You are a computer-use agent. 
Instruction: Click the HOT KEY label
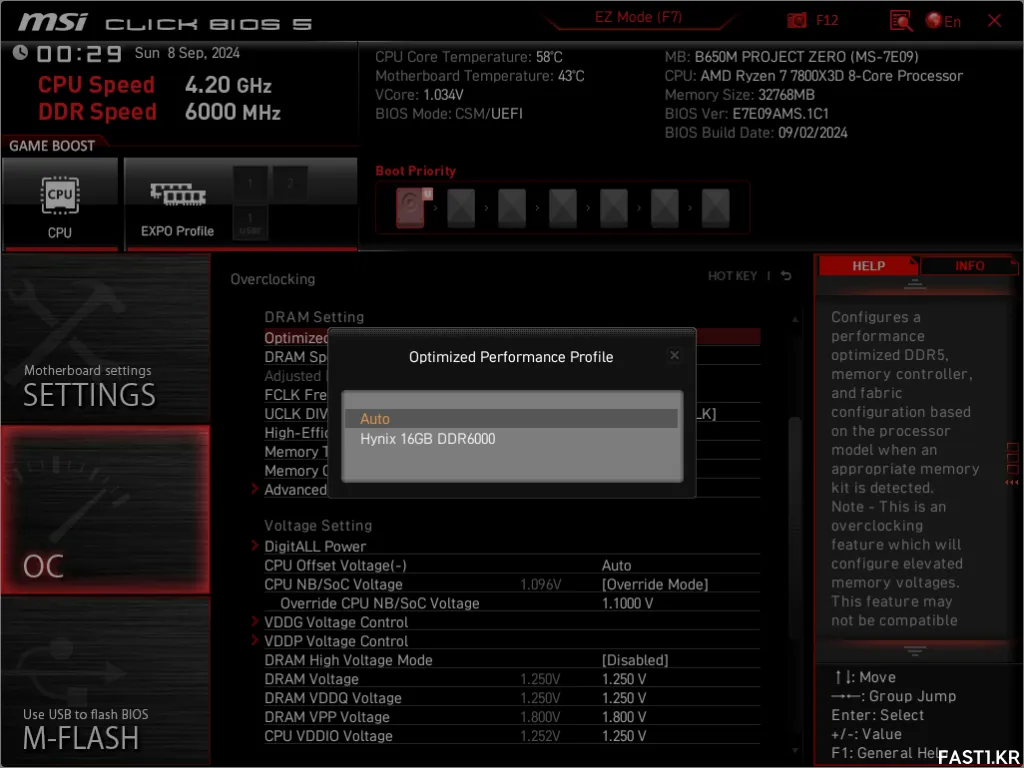click(732, 276)
